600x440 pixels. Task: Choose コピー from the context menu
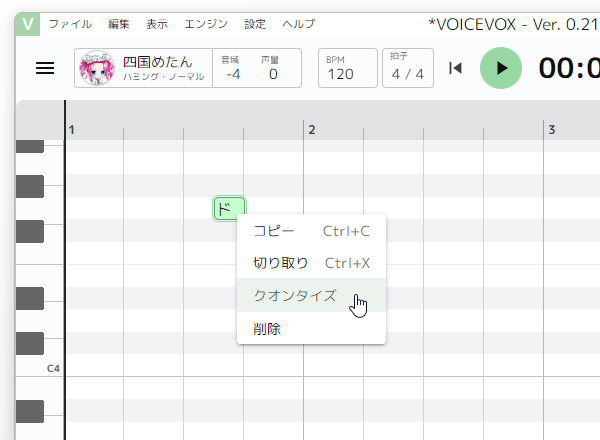311,231
